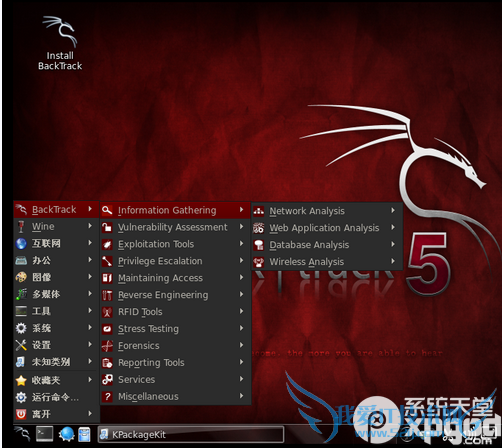
Task: Click the 图像 palette icon
Action: tap(21, 277)
